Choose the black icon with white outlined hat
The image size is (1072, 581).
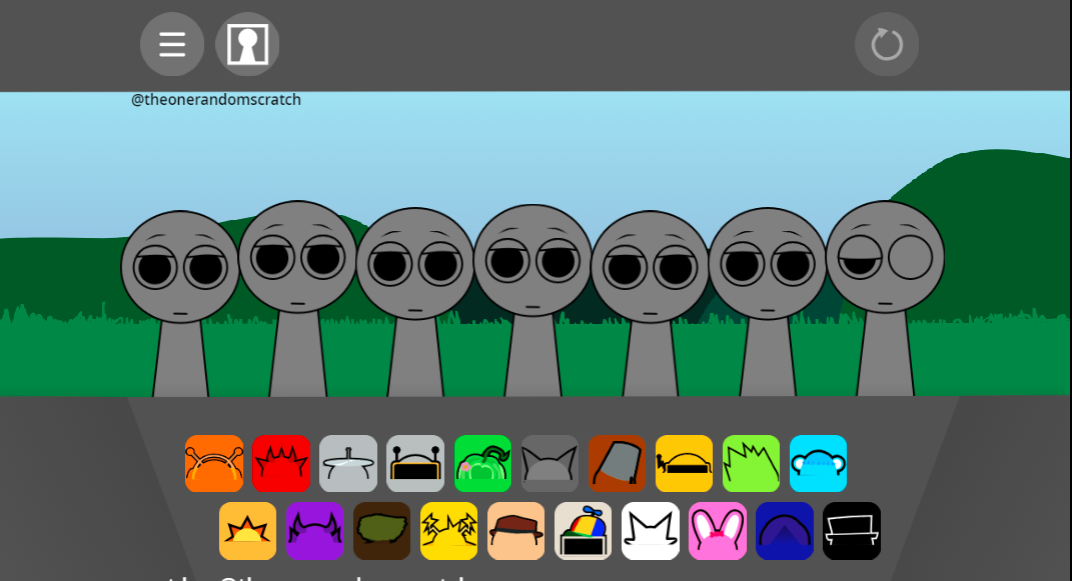(852, 531)
